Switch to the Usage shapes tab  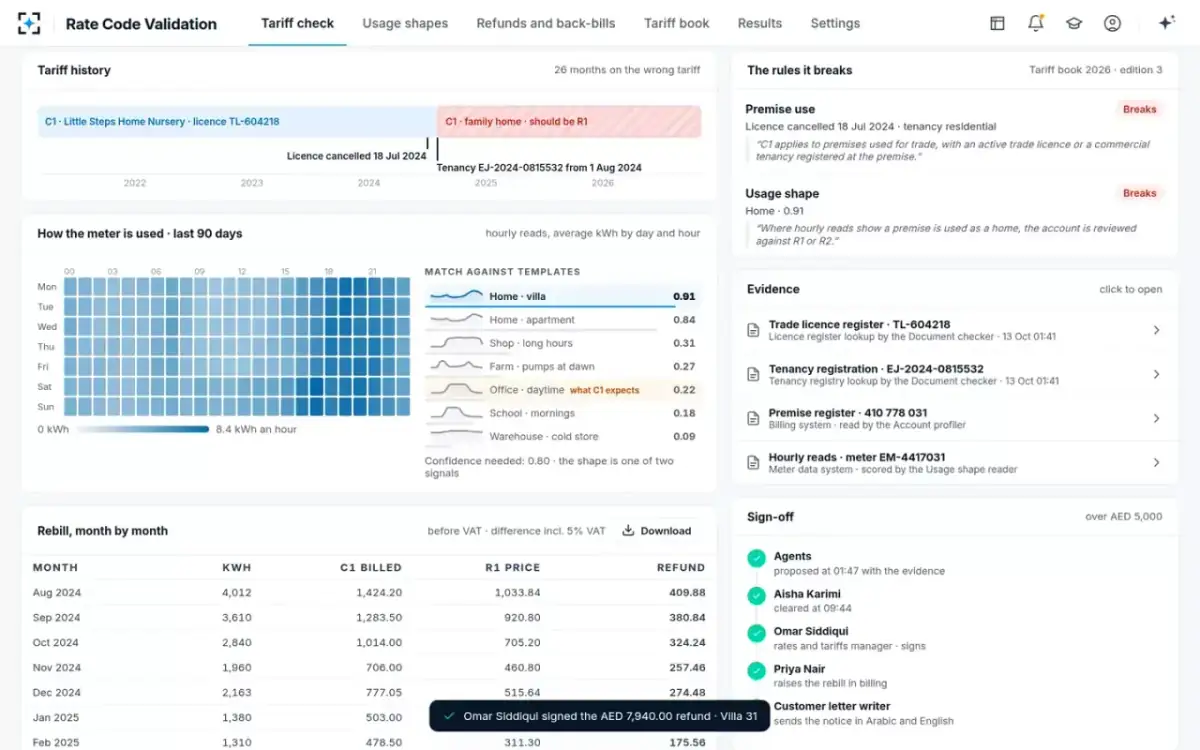tap(405, 23)
